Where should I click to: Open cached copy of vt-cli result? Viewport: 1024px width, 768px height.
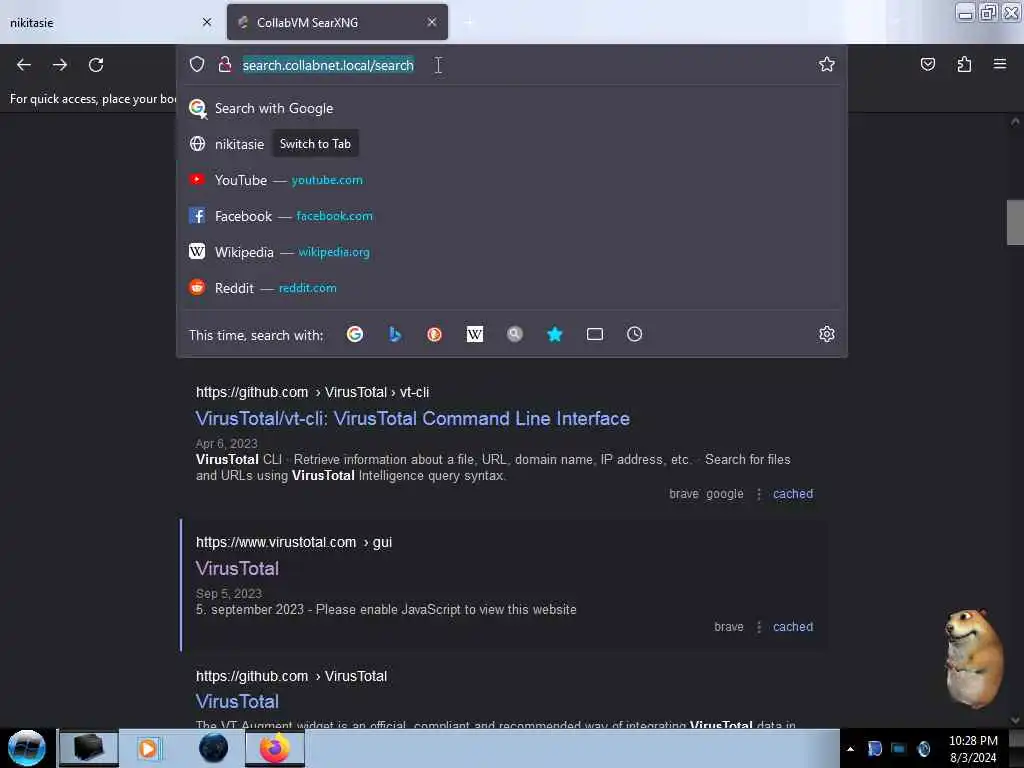click(793, 494)
